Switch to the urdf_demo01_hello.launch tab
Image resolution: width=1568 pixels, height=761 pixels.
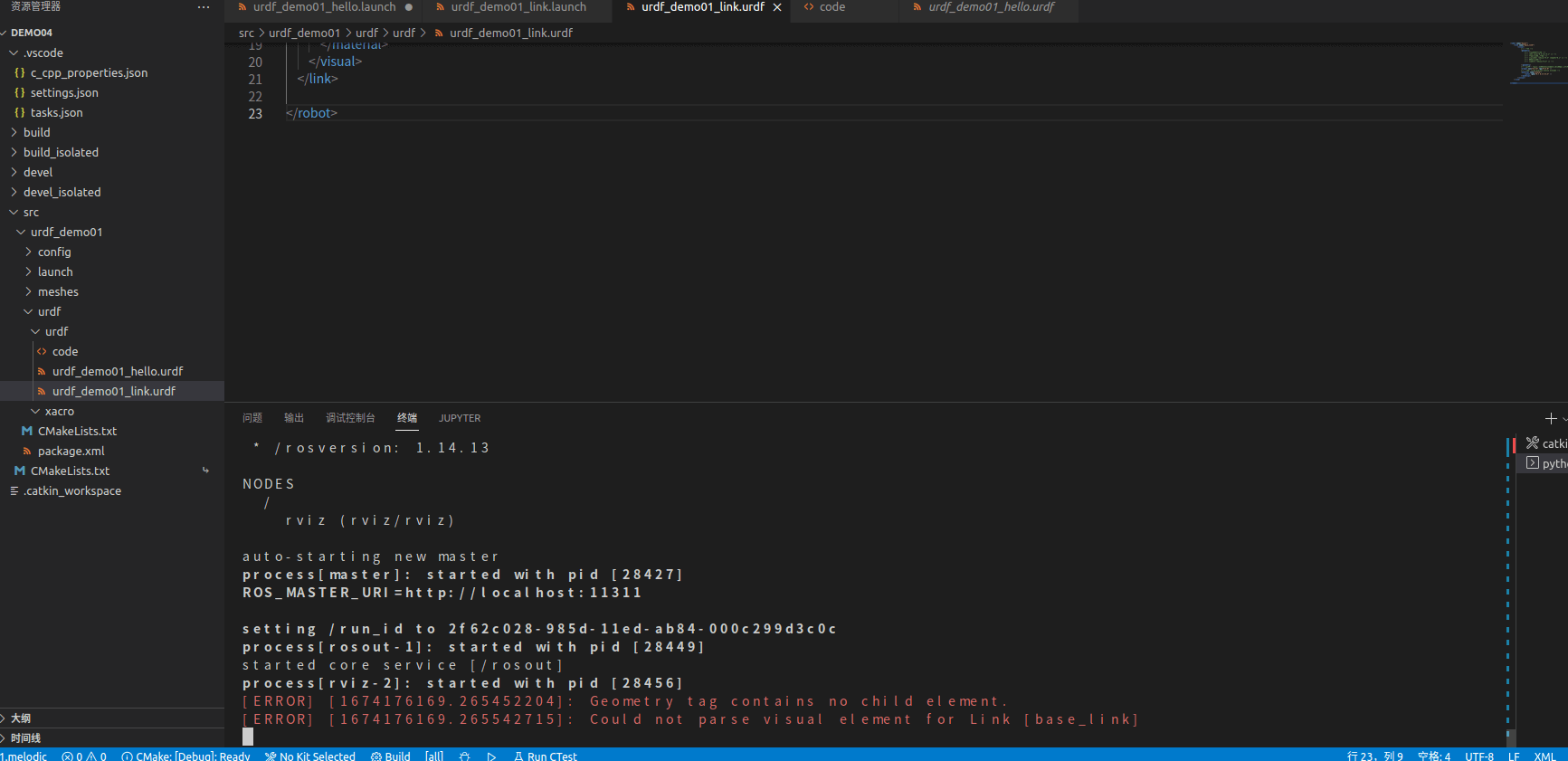[x=324, y=7]
